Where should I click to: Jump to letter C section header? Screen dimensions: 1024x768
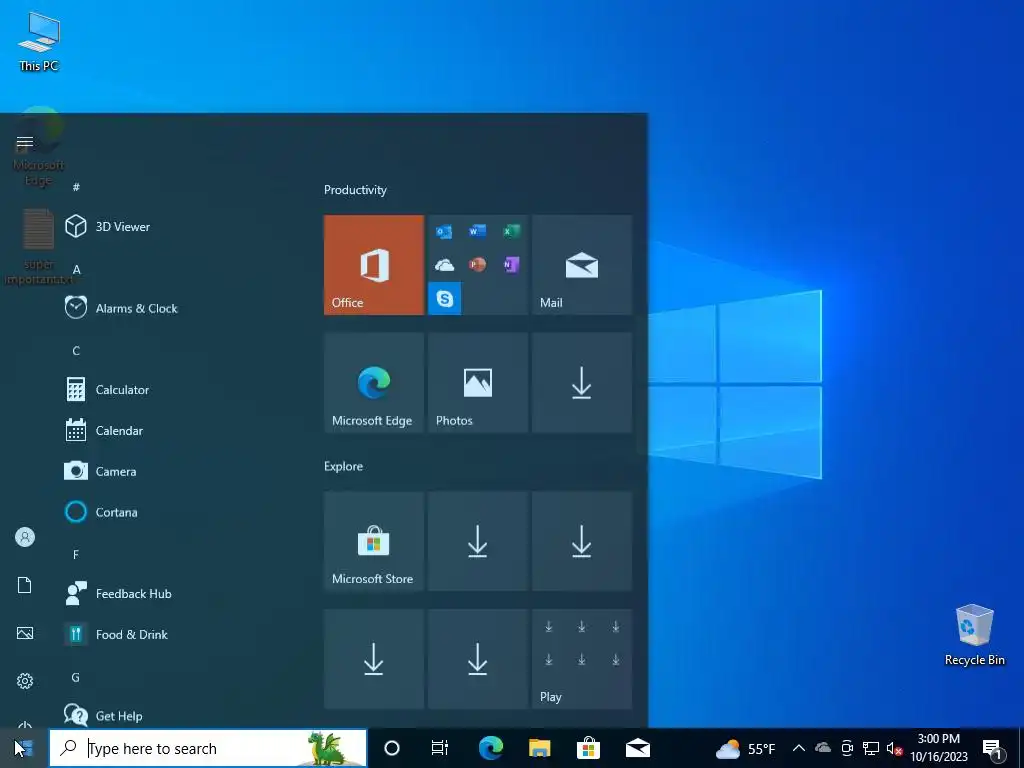[x=76, y=351]
